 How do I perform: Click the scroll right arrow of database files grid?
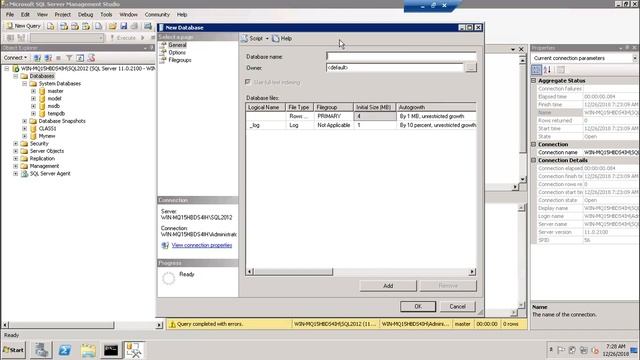[x=472, y=272]
